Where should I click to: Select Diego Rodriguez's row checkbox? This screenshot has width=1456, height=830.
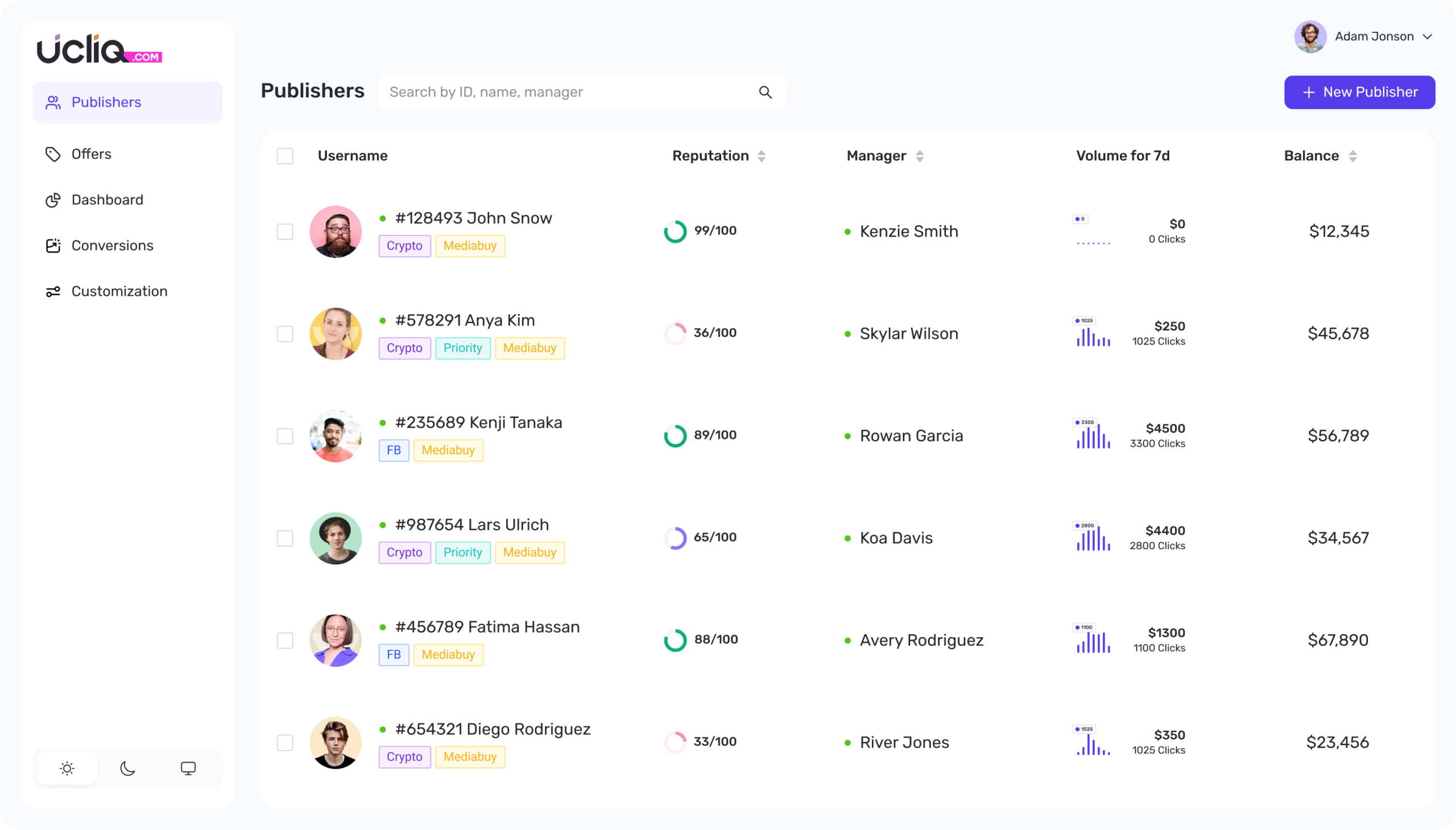tap(285, 743)
